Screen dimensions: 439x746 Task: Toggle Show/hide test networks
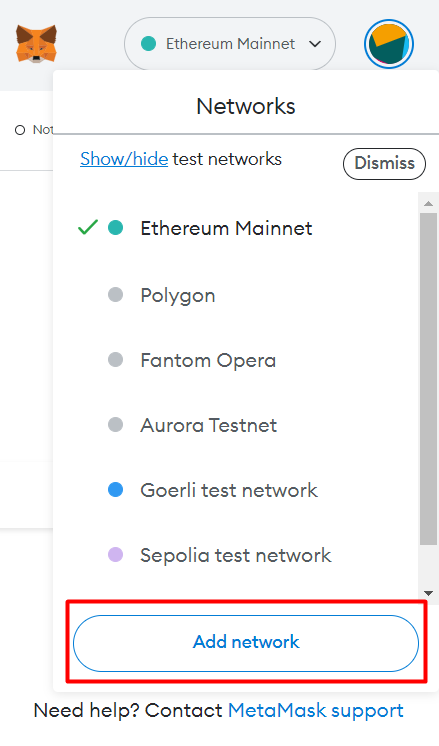point(124,159)
